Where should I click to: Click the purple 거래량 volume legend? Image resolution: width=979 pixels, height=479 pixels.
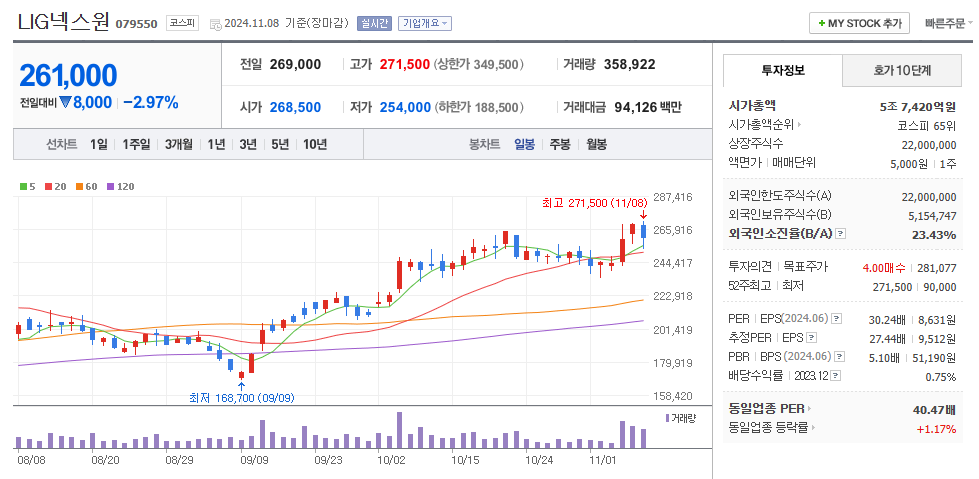pos(680,418)
